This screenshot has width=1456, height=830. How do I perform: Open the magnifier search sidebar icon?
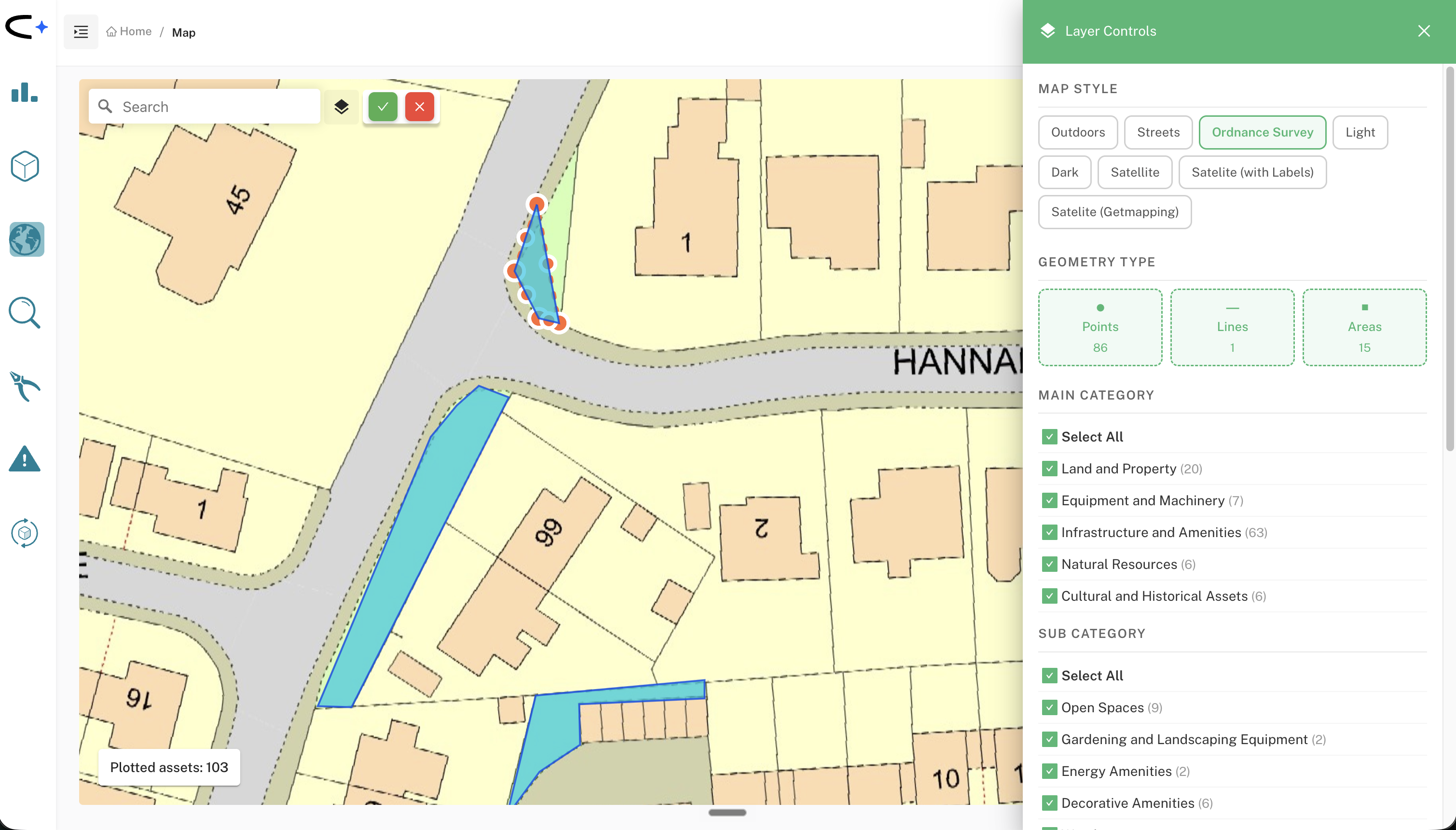[x=25, y=312]
